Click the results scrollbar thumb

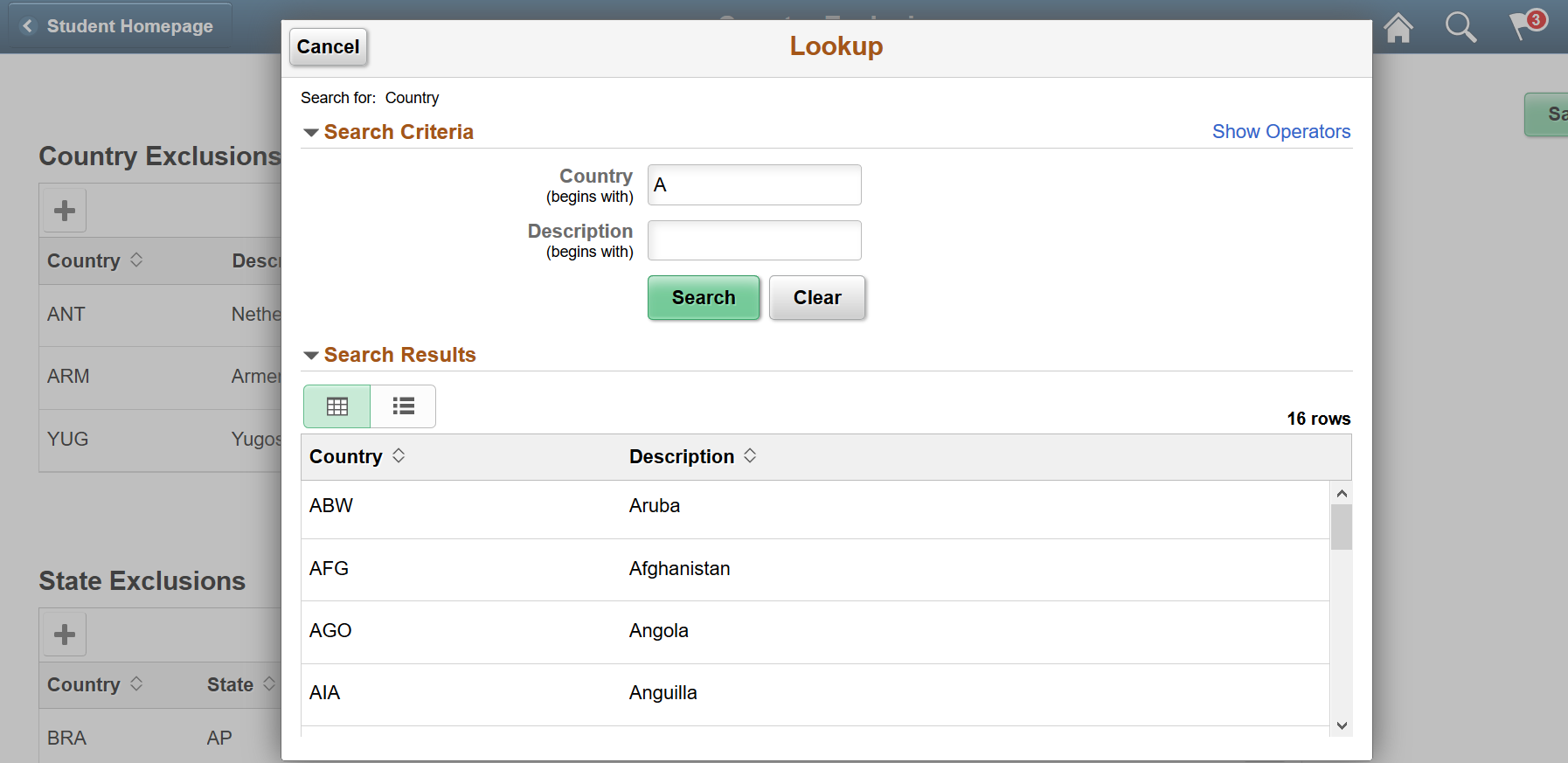coord(1342,527)
